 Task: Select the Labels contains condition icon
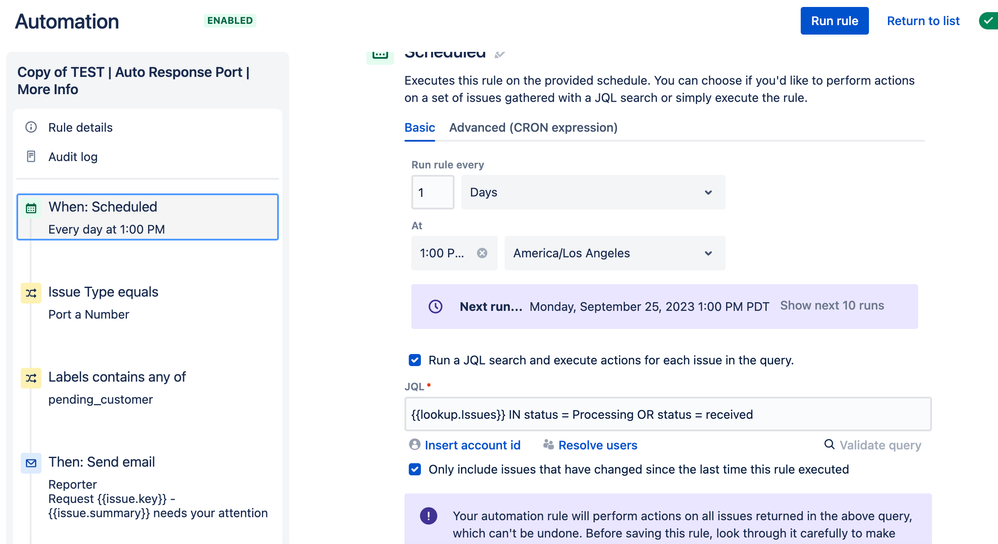tap(31, 378)
